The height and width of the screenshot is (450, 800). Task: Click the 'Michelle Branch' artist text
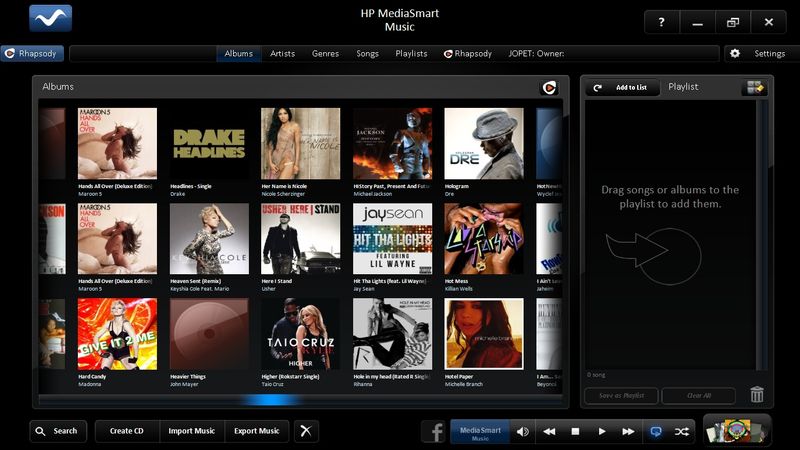tap(464, 384)
